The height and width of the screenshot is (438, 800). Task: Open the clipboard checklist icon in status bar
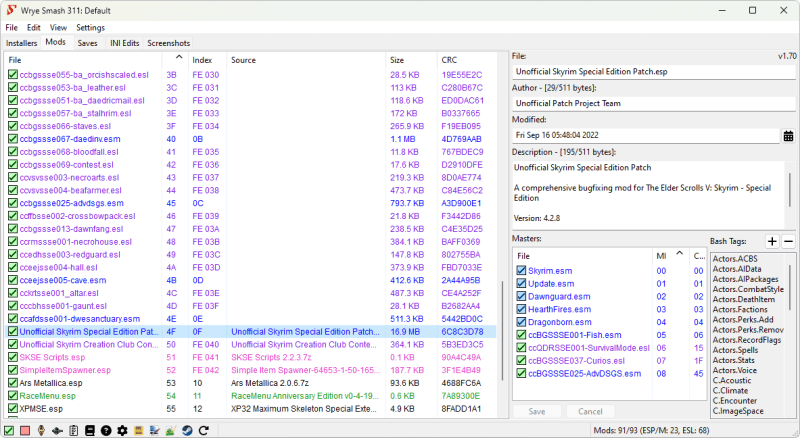[x=73, y=430]
